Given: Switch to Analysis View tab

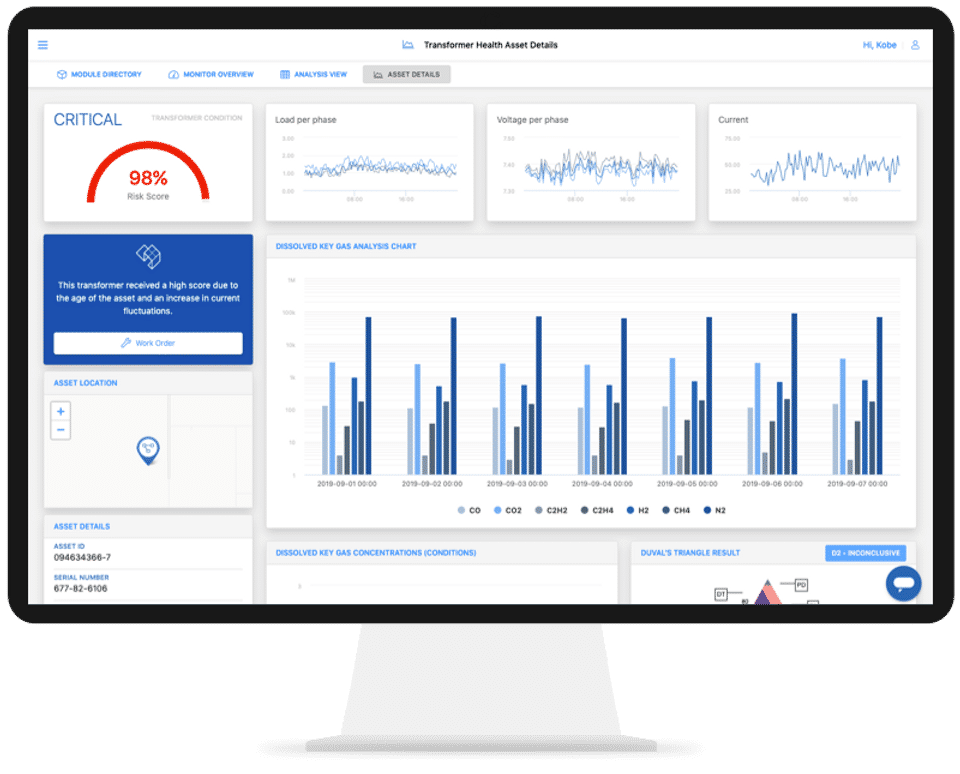Looking at the screenshot, I should tap(313, 74).
